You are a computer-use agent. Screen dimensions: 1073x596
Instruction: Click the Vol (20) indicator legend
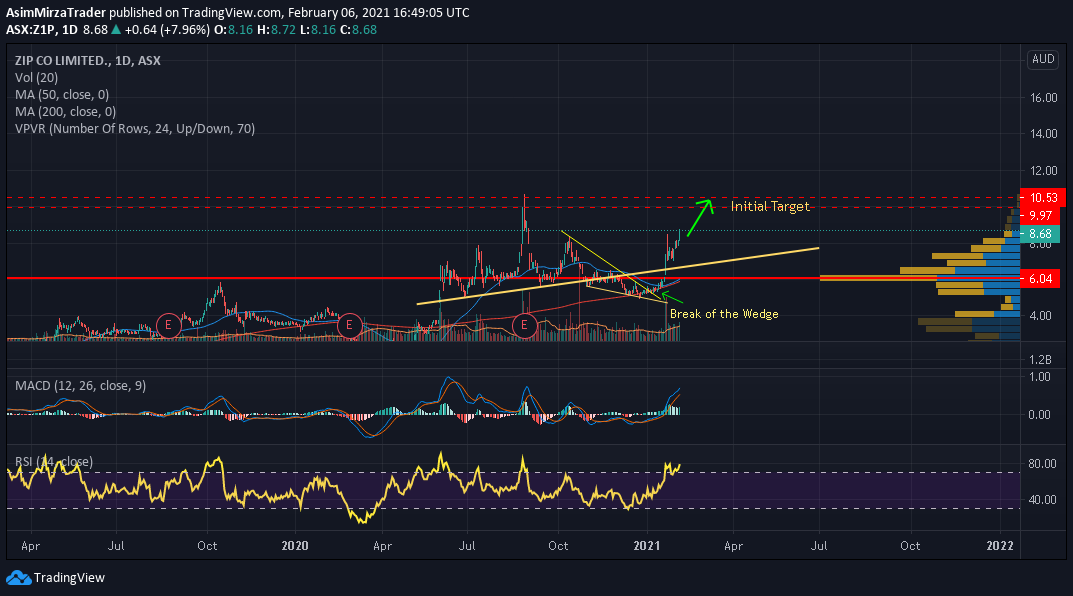(36, 78)
